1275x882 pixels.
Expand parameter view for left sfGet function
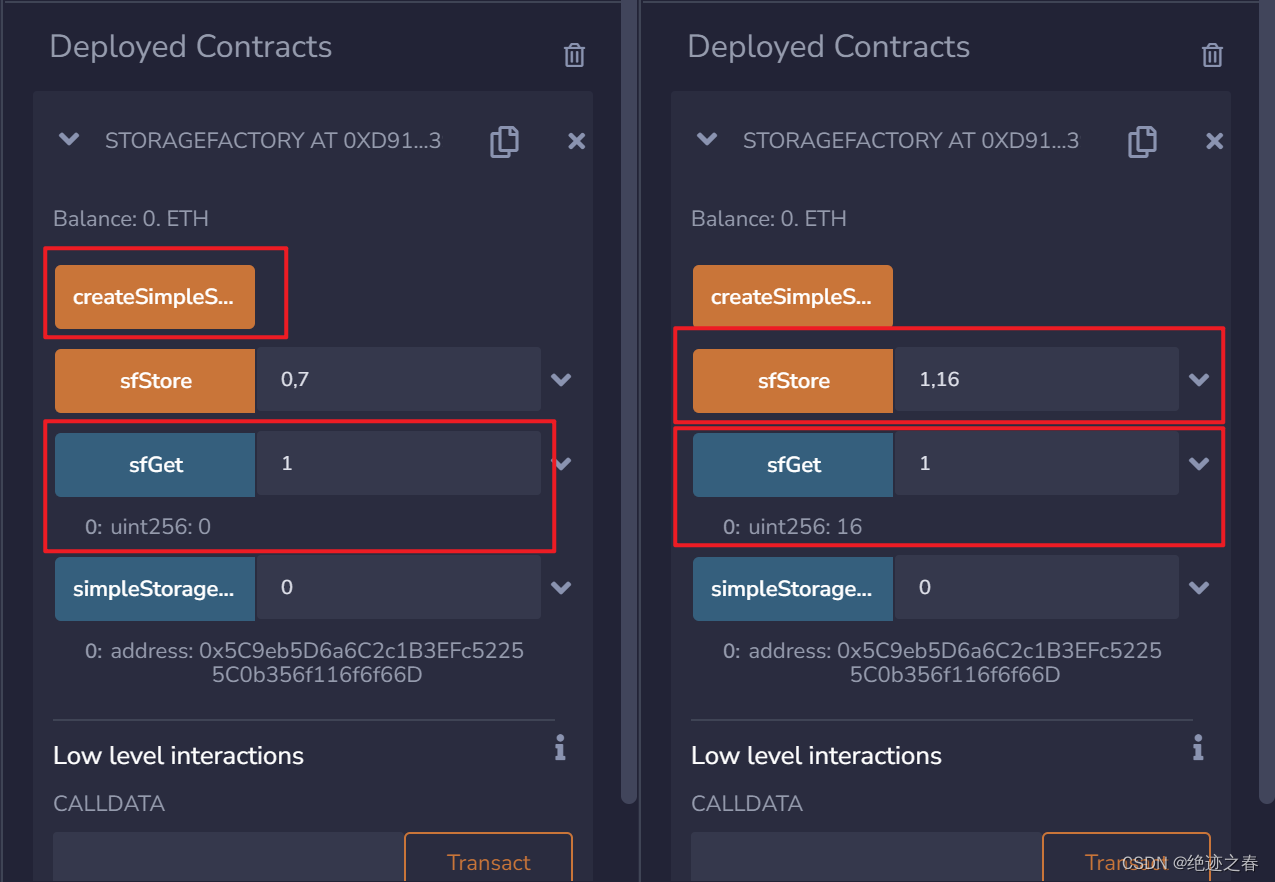561,463
